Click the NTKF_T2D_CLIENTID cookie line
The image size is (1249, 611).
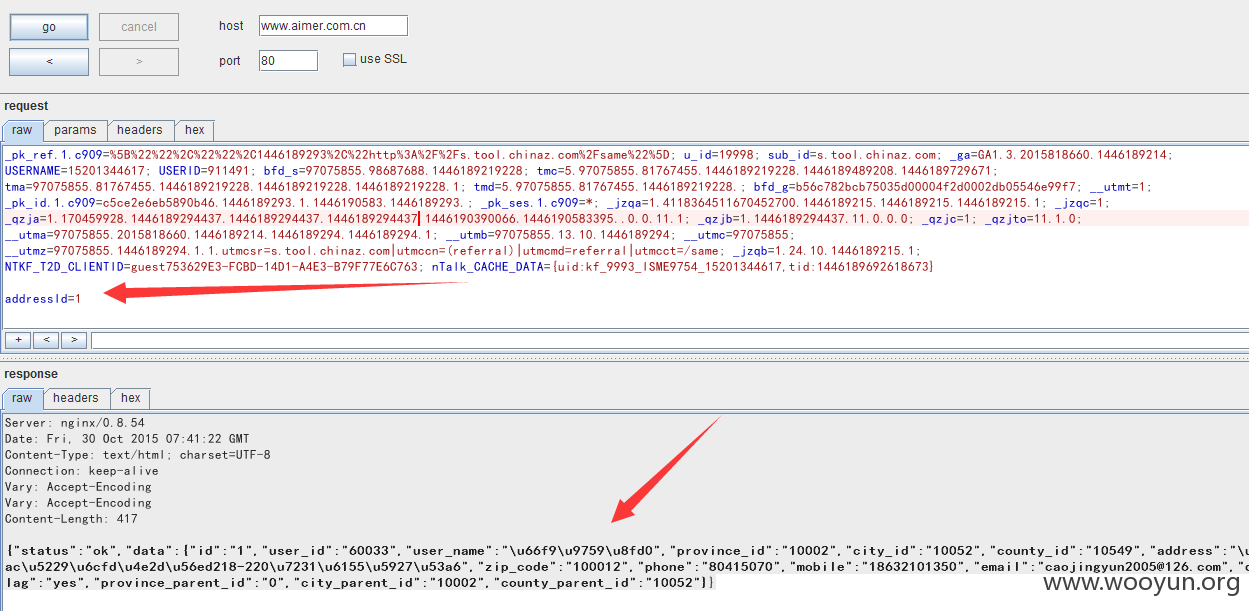point(469,267)
